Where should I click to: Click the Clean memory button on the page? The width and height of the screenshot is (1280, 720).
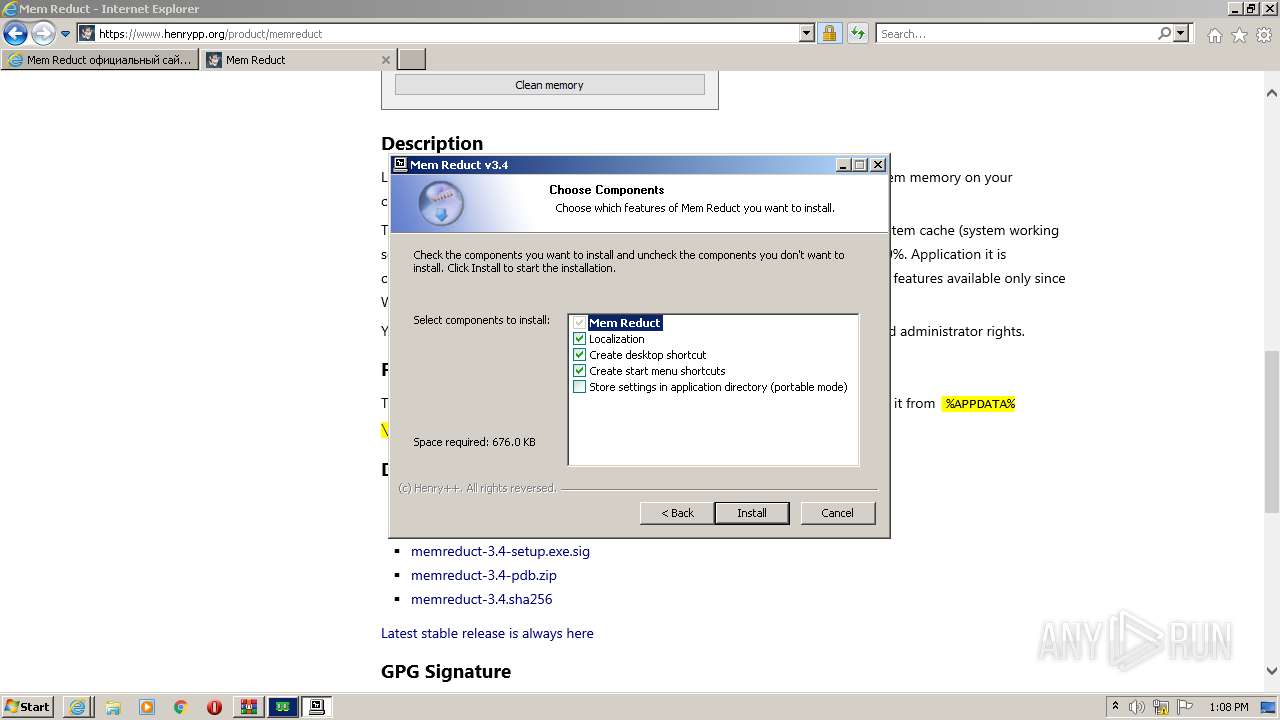(x=549, y=85)
